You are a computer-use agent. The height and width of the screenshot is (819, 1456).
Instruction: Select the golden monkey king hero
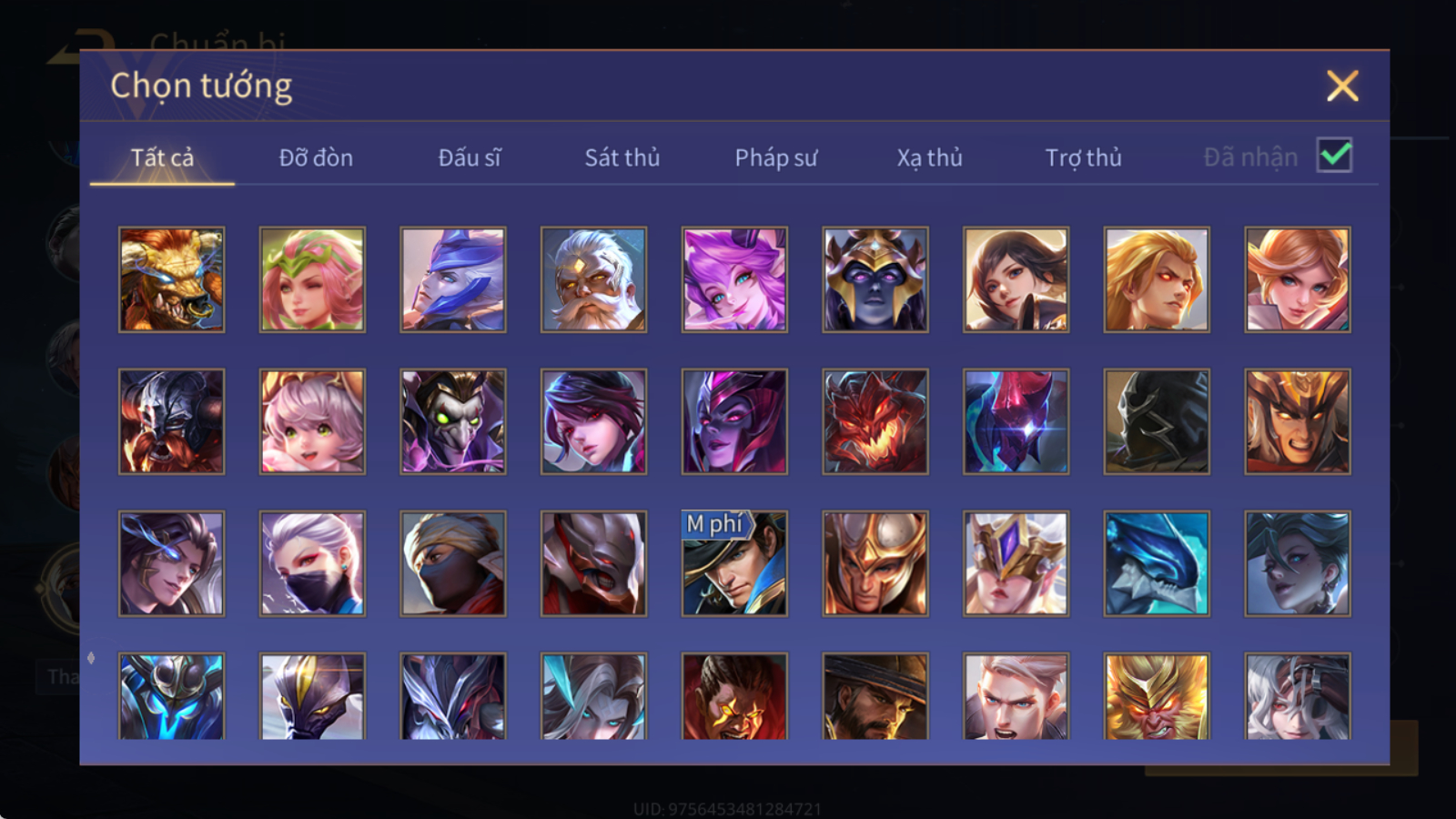(1157, 696)
